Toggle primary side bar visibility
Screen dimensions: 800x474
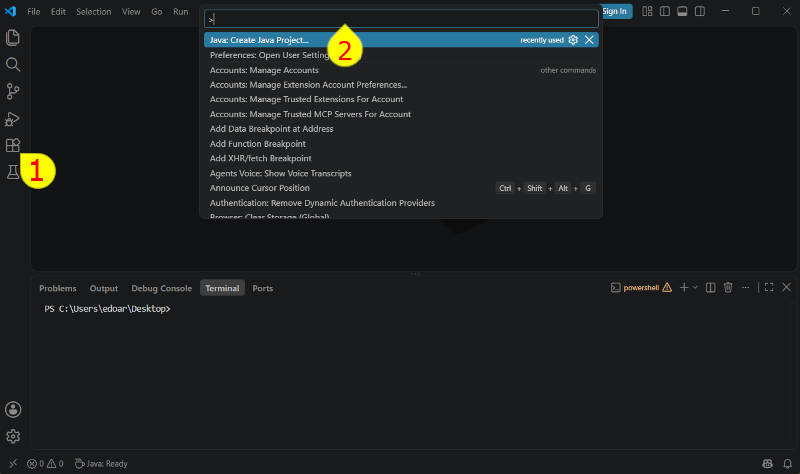(x=665, y=11)
